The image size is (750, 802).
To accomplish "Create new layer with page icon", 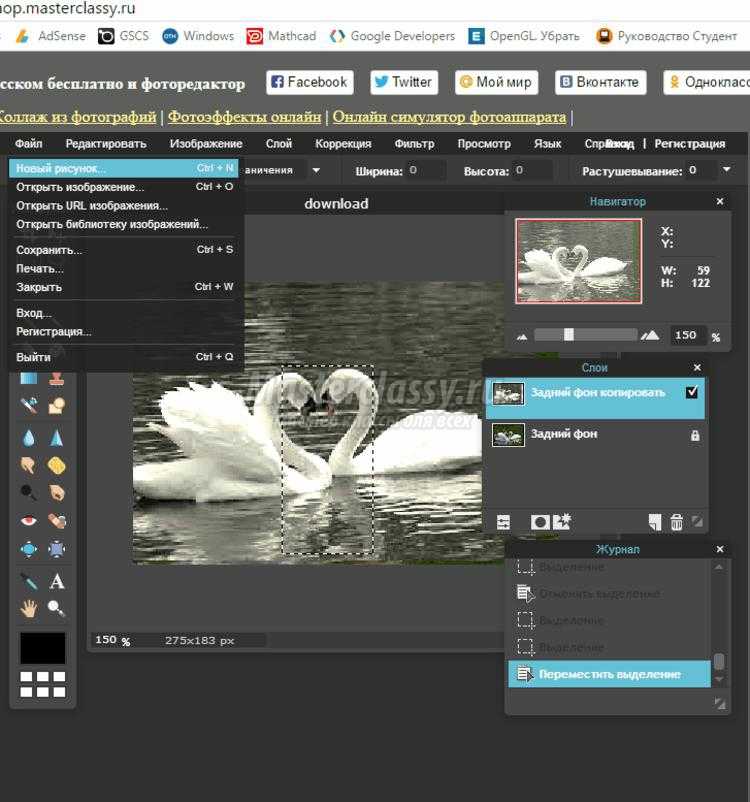I will (654, 522).
